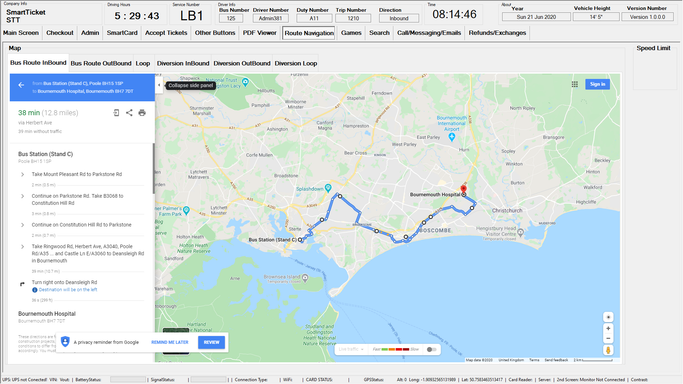
Task: Click the Street View pegman icon
Action: pyautogui.click(x=608, y=350)
